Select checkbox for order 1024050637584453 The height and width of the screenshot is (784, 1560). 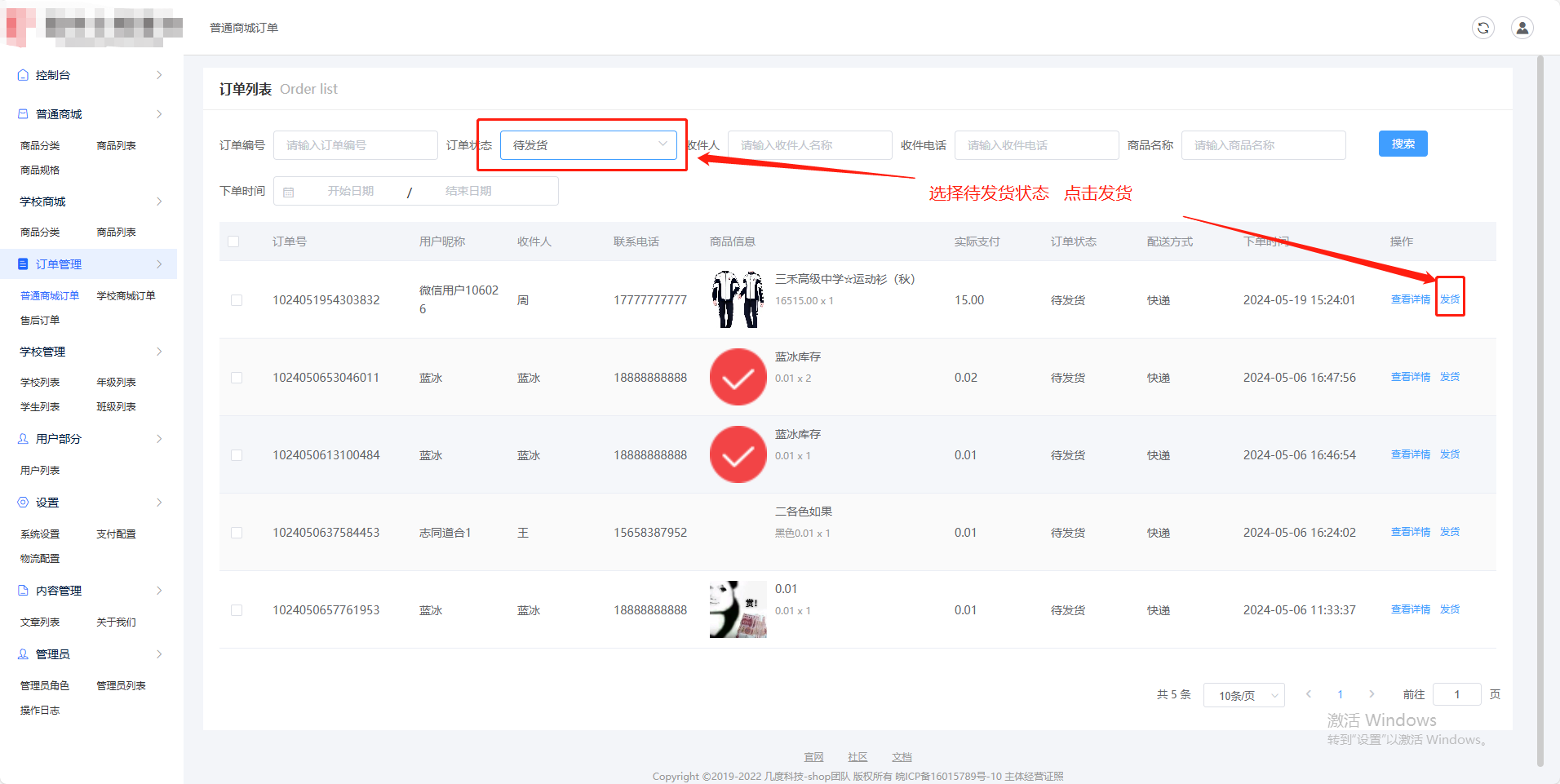(237, 533)
